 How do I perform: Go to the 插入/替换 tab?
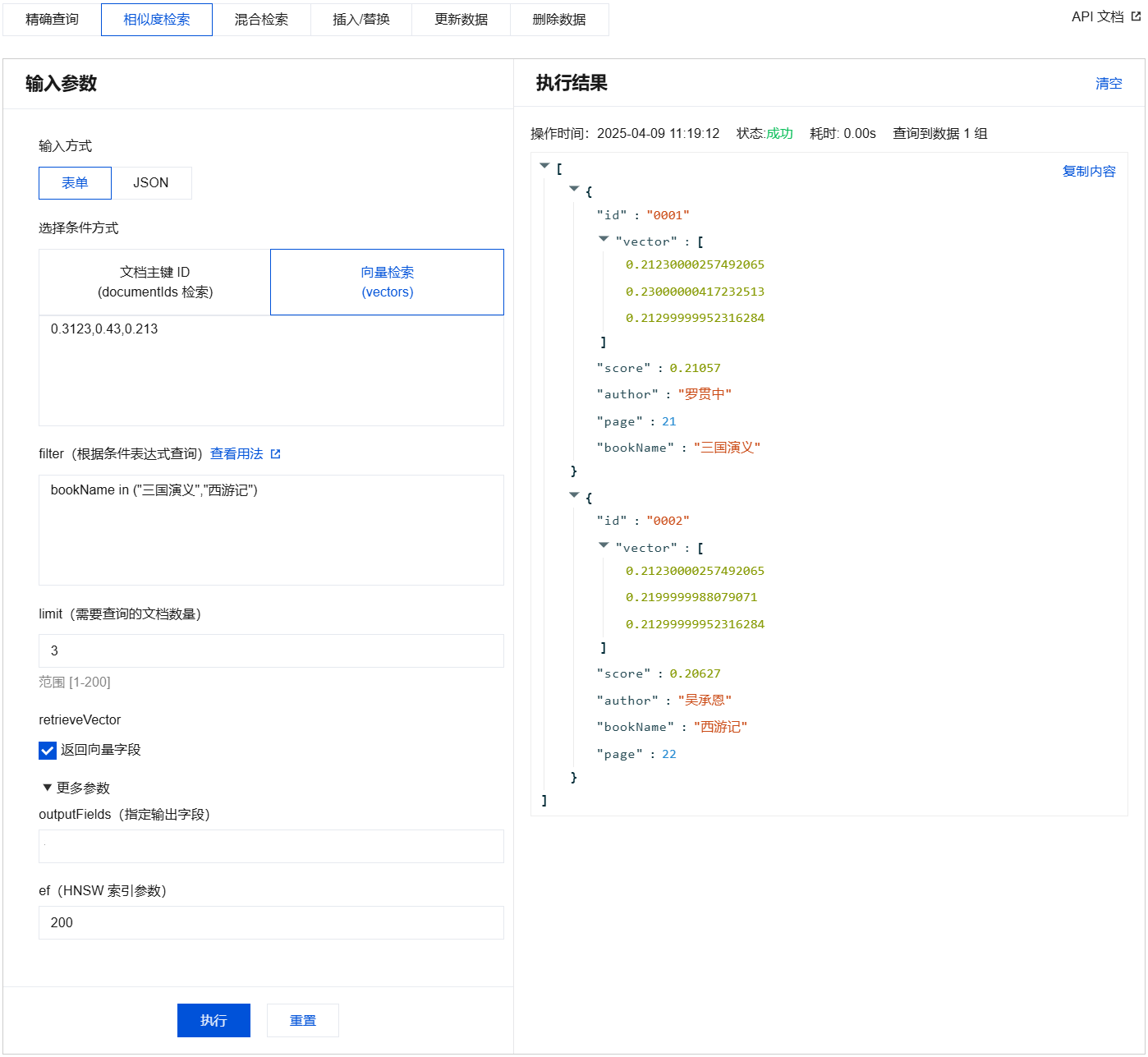[x=360, y=20]
